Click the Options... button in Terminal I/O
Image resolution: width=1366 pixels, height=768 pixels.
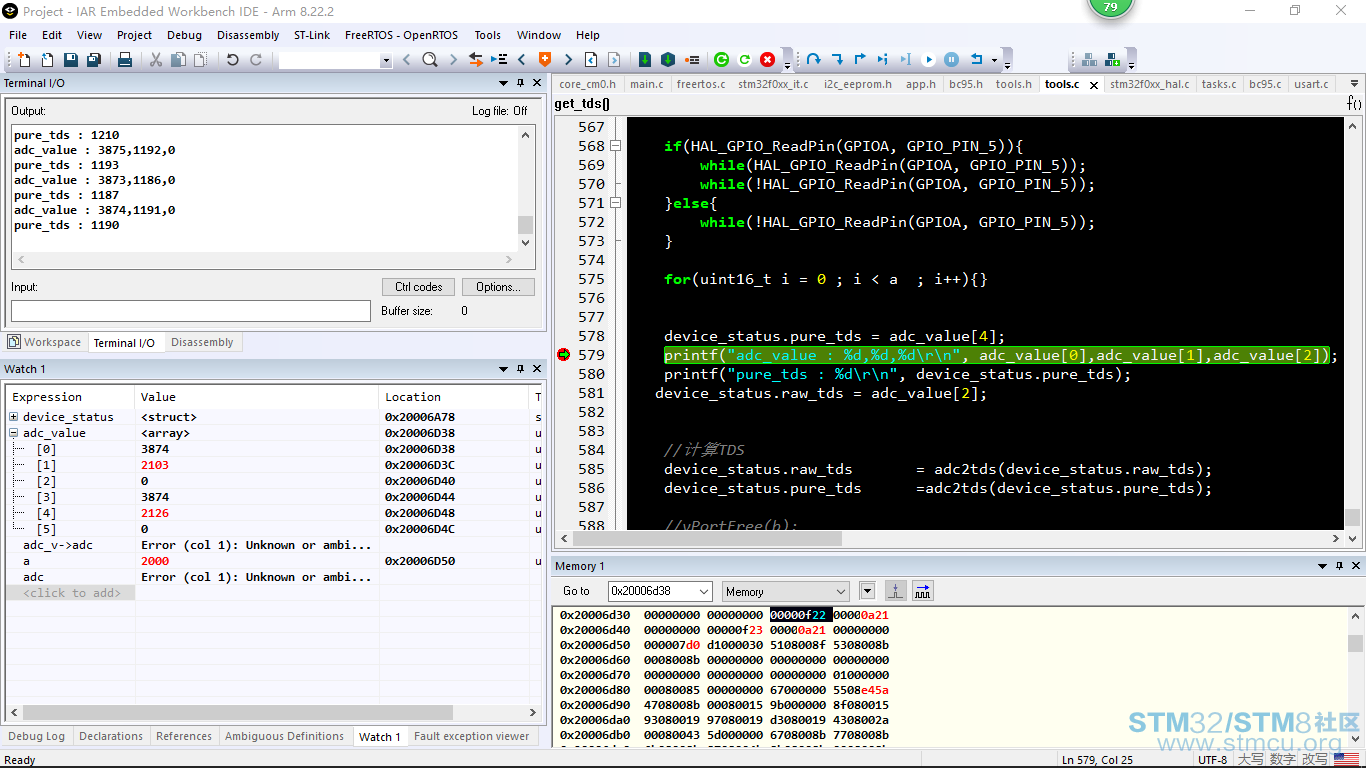click(498, 287)
